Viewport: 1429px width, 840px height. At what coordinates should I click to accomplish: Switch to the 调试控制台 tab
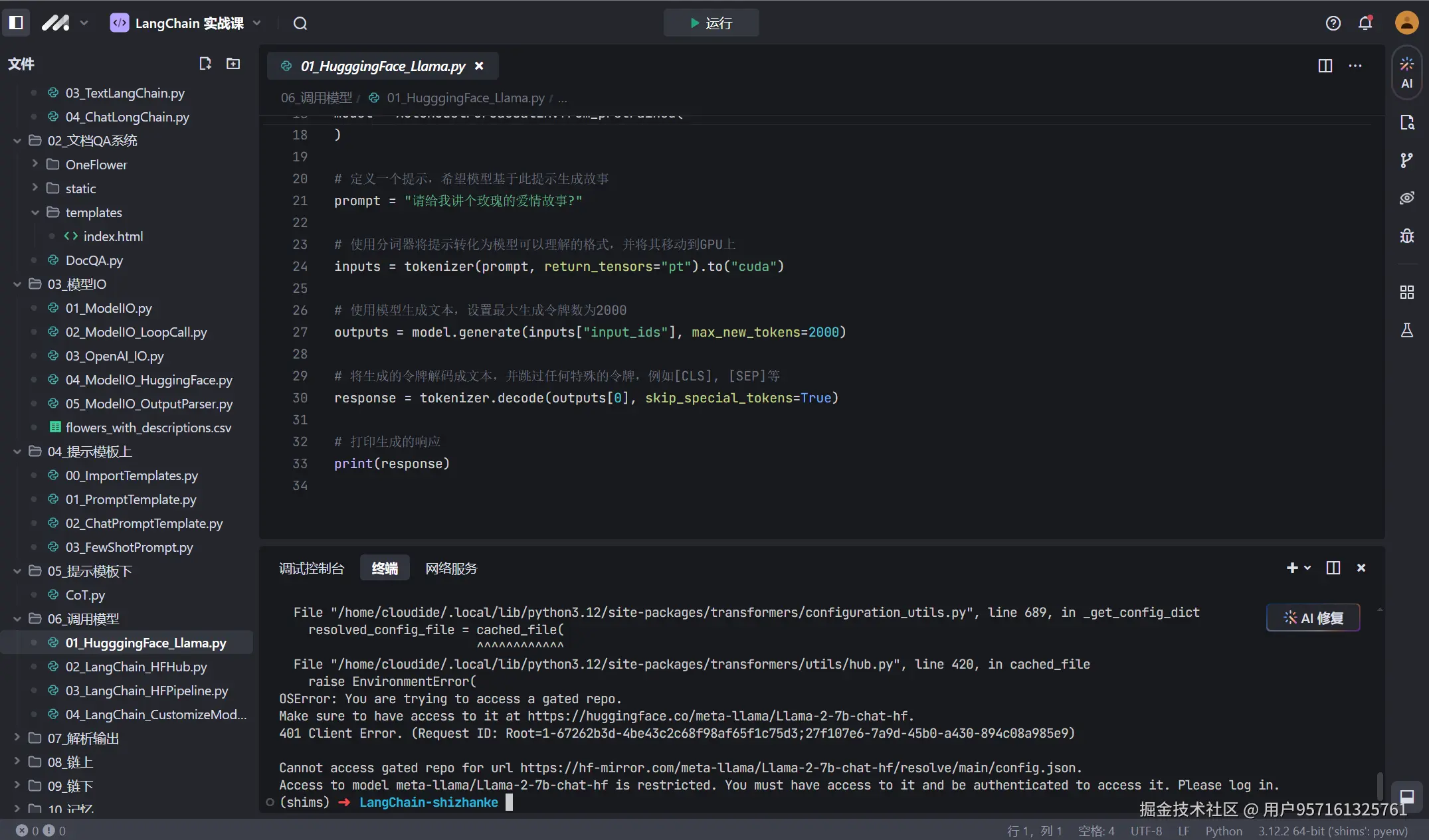click(x=312, y=568)
